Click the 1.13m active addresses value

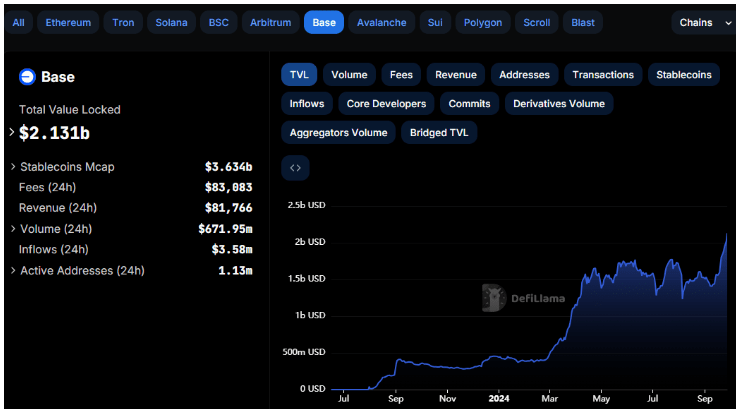235,270
